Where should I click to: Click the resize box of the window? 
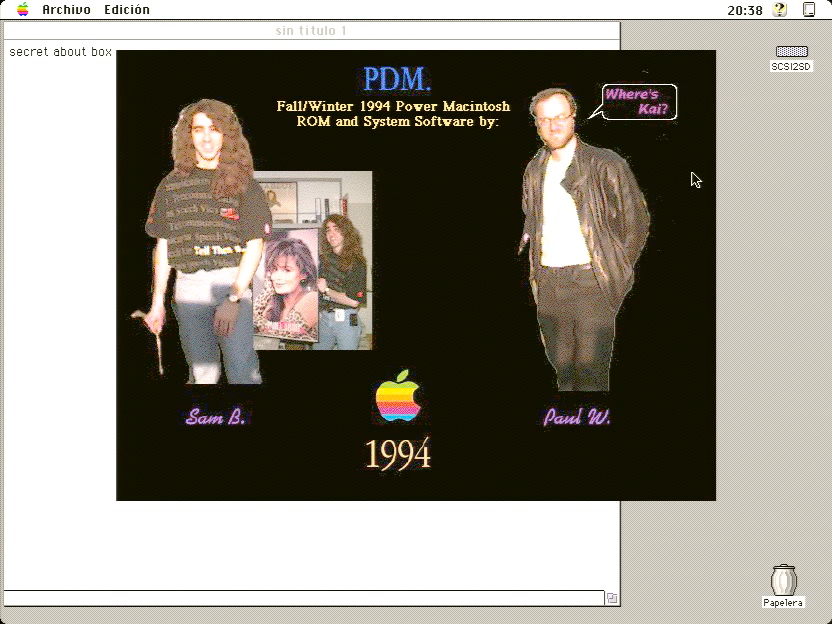tap(612, 598)
